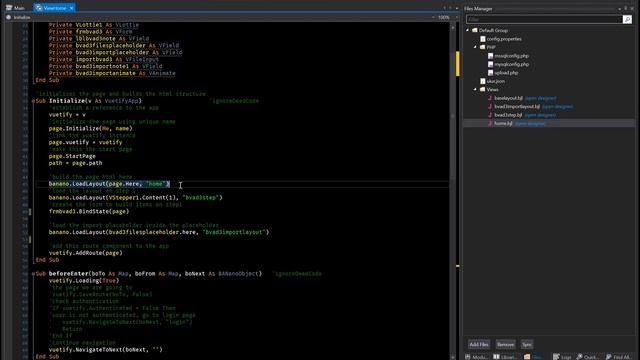640x360 pixels.
Task: Click the bvad3importlayout.bjl layout file icon
Action: click(x=490, y=107)
